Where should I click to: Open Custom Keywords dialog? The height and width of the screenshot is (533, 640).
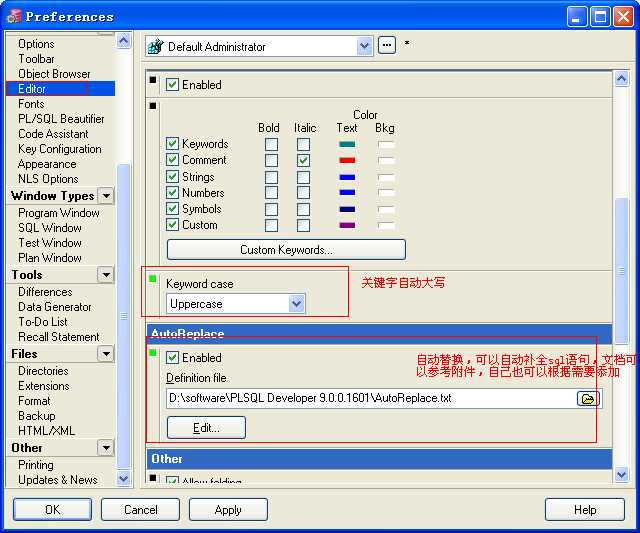(x=286, y=249)
